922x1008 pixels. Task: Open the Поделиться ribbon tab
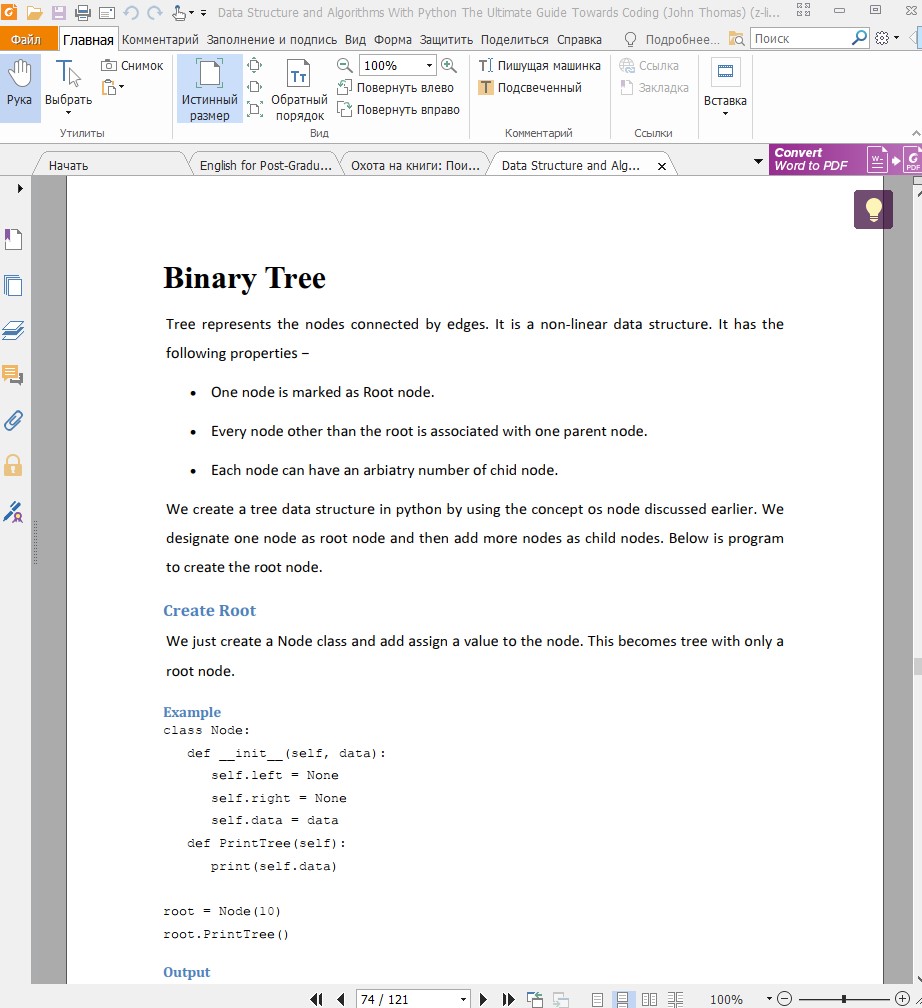click(514, 39)
